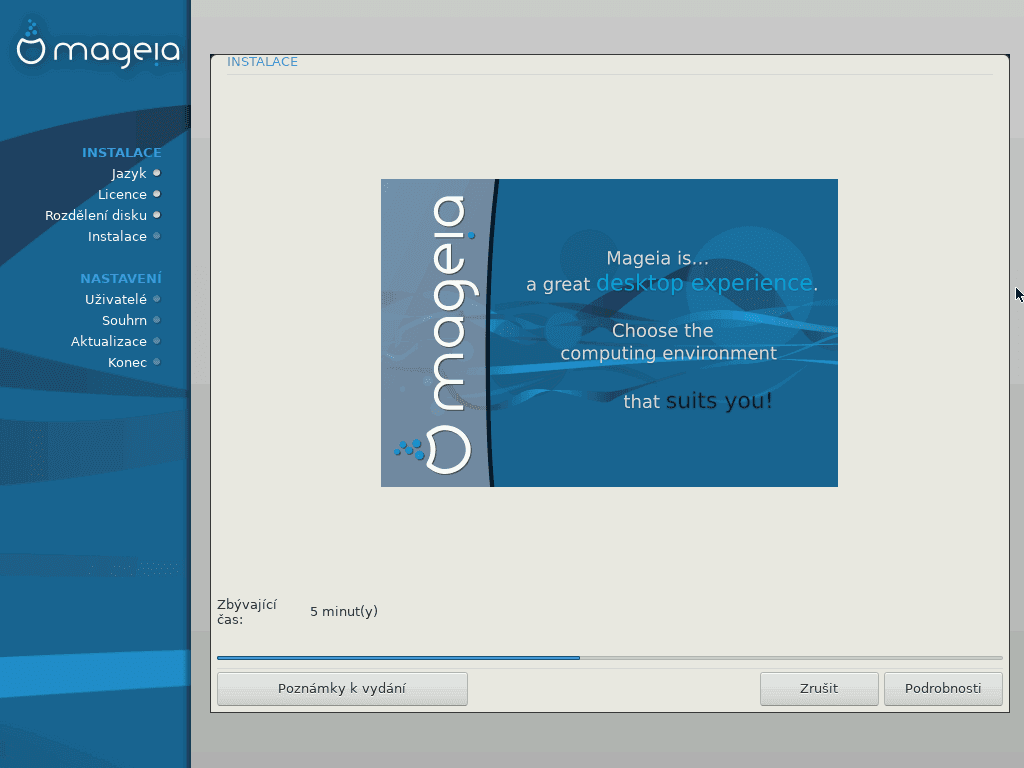Click the bullet next to Licence

click(157, 194)
